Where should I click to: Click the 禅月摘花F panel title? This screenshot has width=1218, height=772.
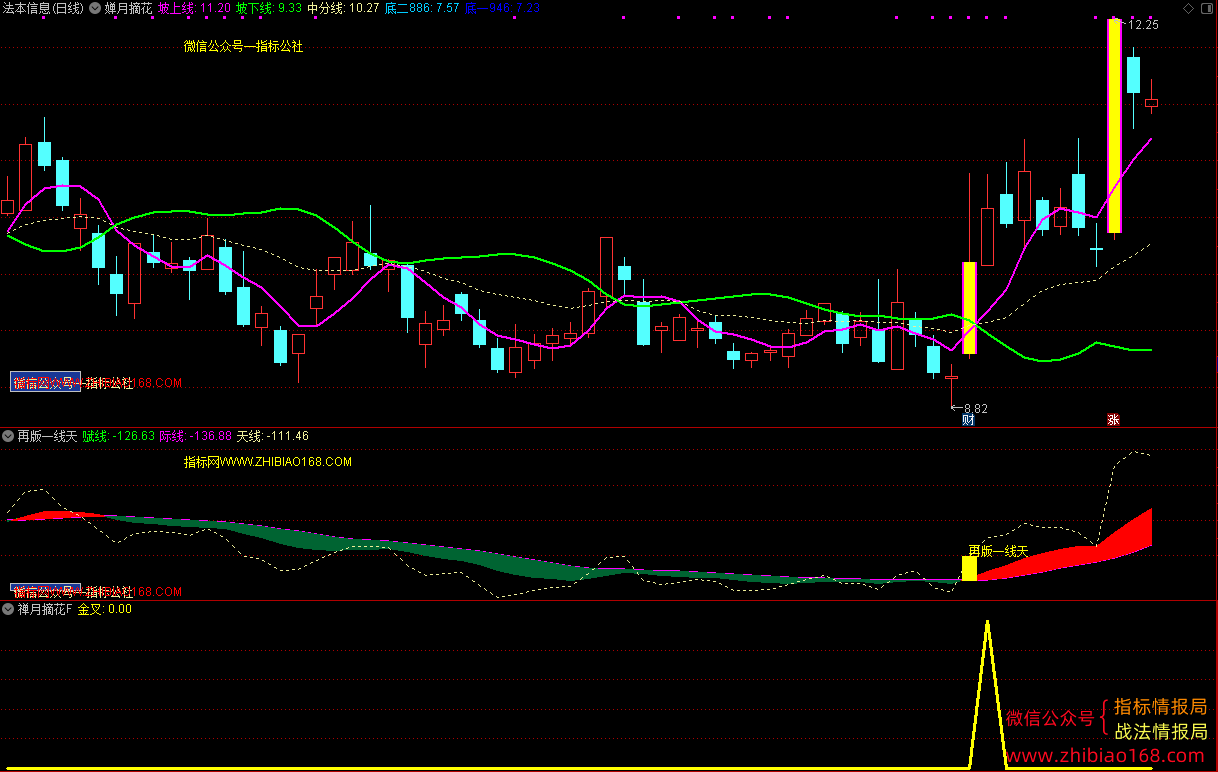(45, 608)
